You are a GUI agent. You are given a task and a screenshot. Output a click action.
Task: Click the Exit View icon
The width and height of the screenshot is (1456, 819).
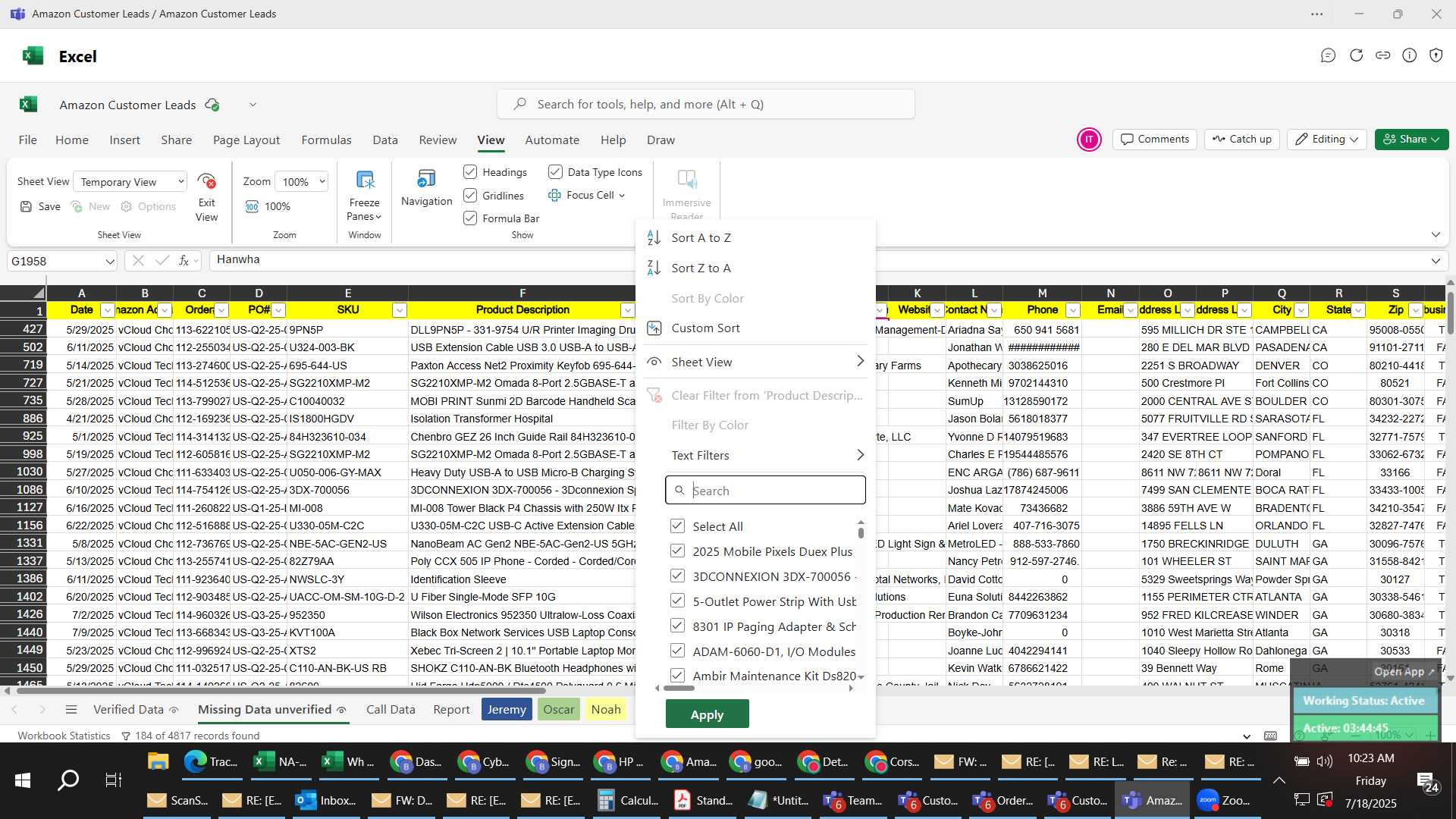[x=206, y=180]
